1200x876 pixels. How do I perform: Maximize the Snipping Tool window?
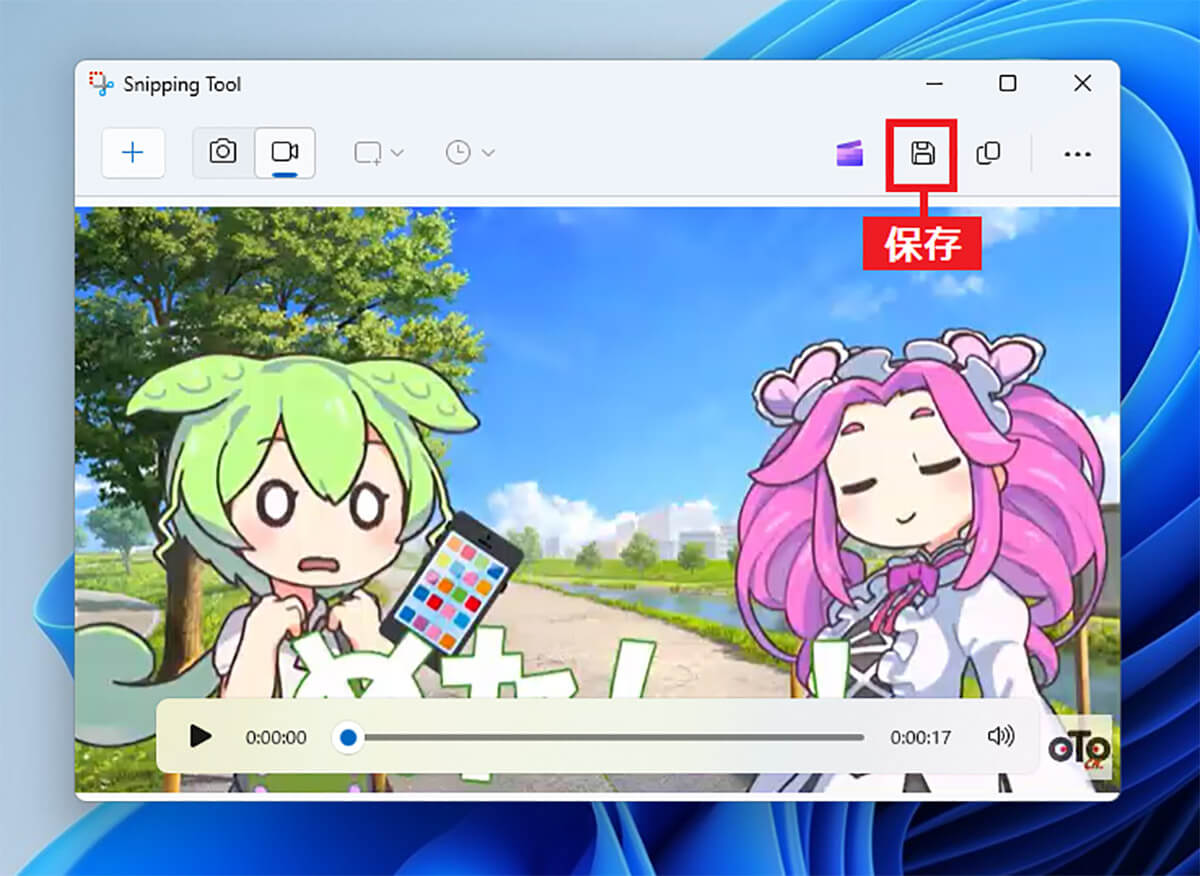(1008, 84)
